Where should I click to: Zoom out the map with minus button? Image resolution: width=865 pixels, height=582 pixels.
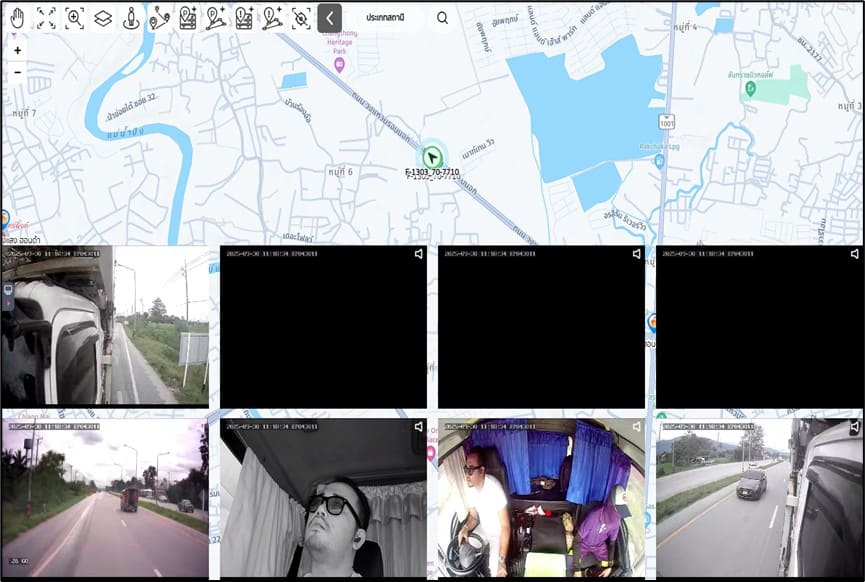pyautogui.click(x=17, y=72)
